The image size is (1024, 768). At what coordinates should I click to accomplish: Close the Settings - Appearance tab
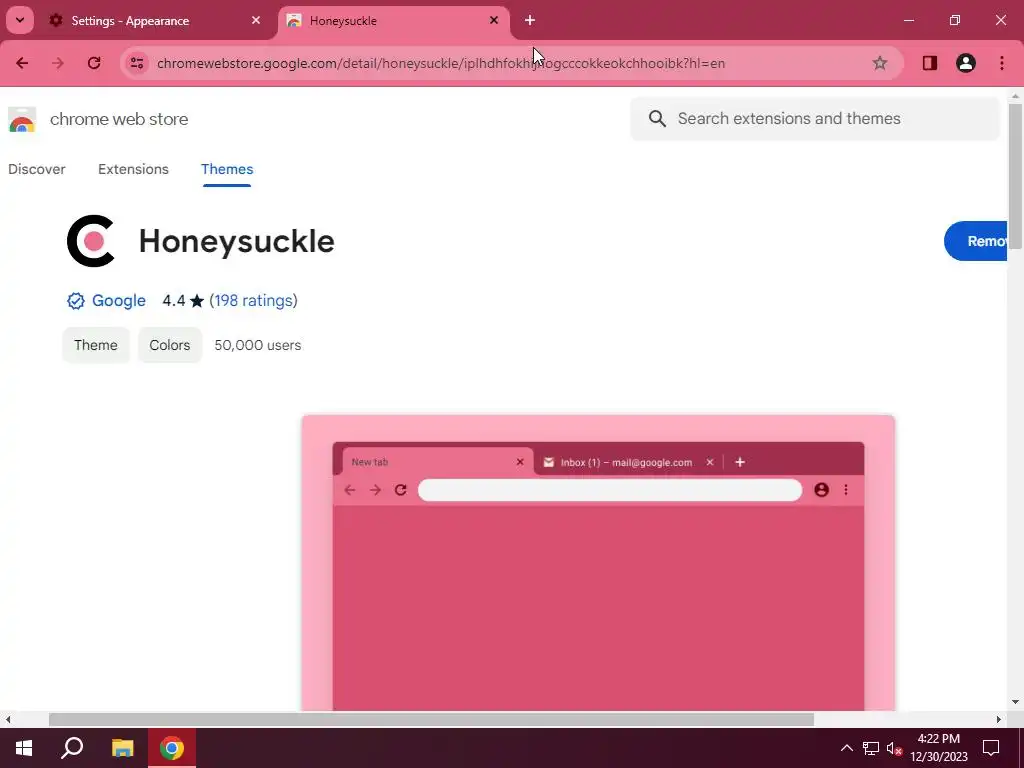pos(256,20)
